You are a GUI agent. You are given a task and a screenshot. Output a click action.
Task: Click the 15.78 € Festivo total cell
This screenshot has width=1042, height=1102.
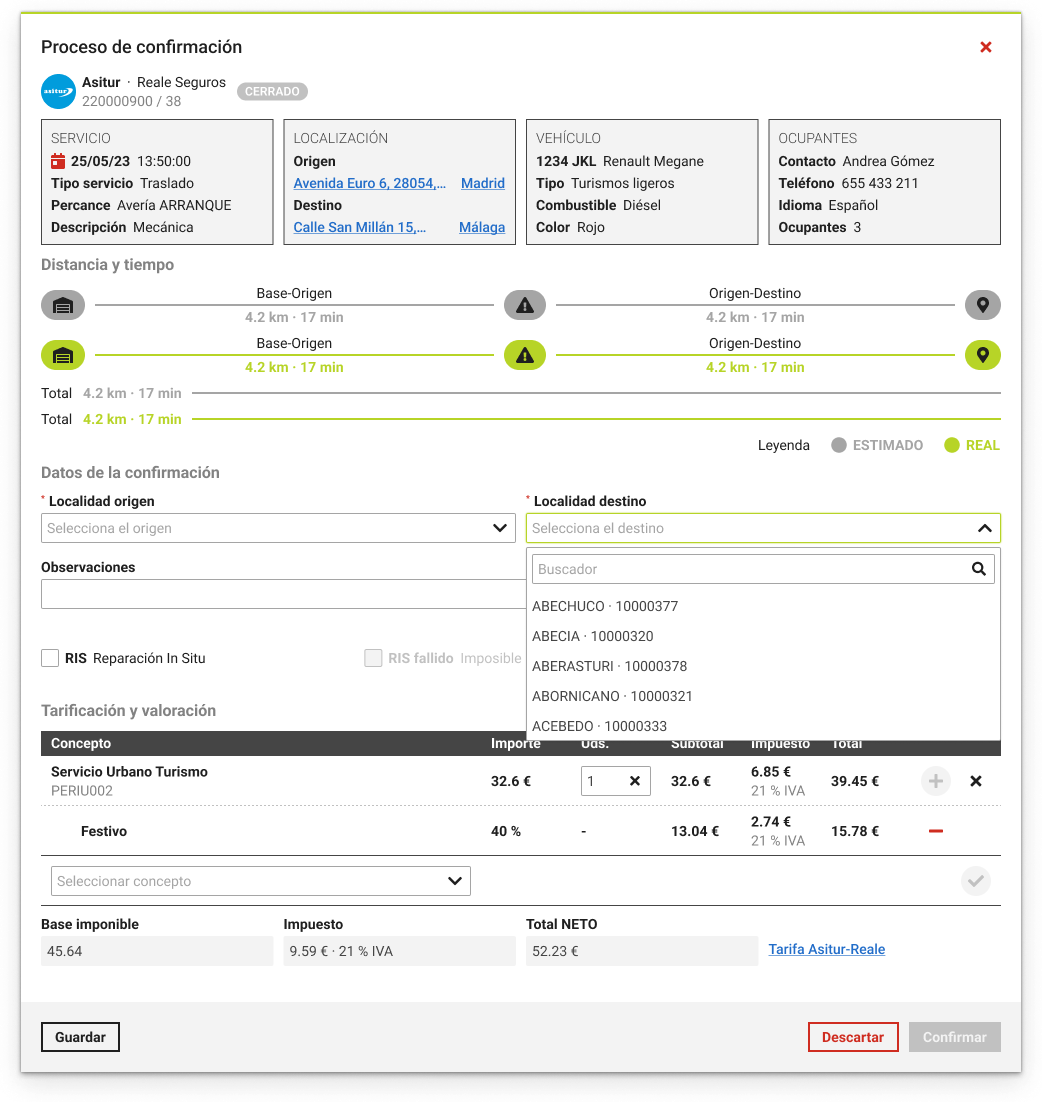(x=854, y=831)
